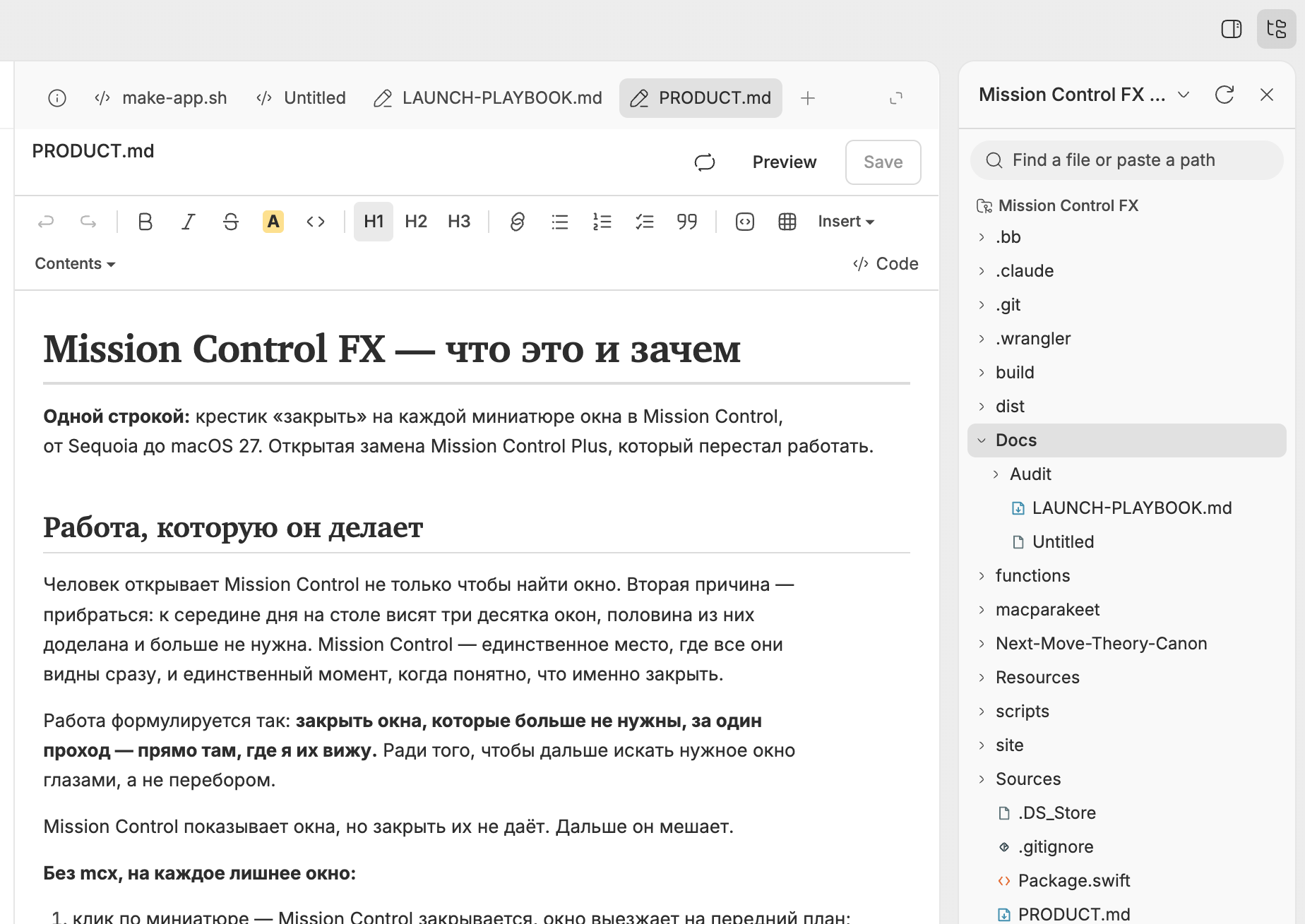Insert a code block

(x=745, y=222)
